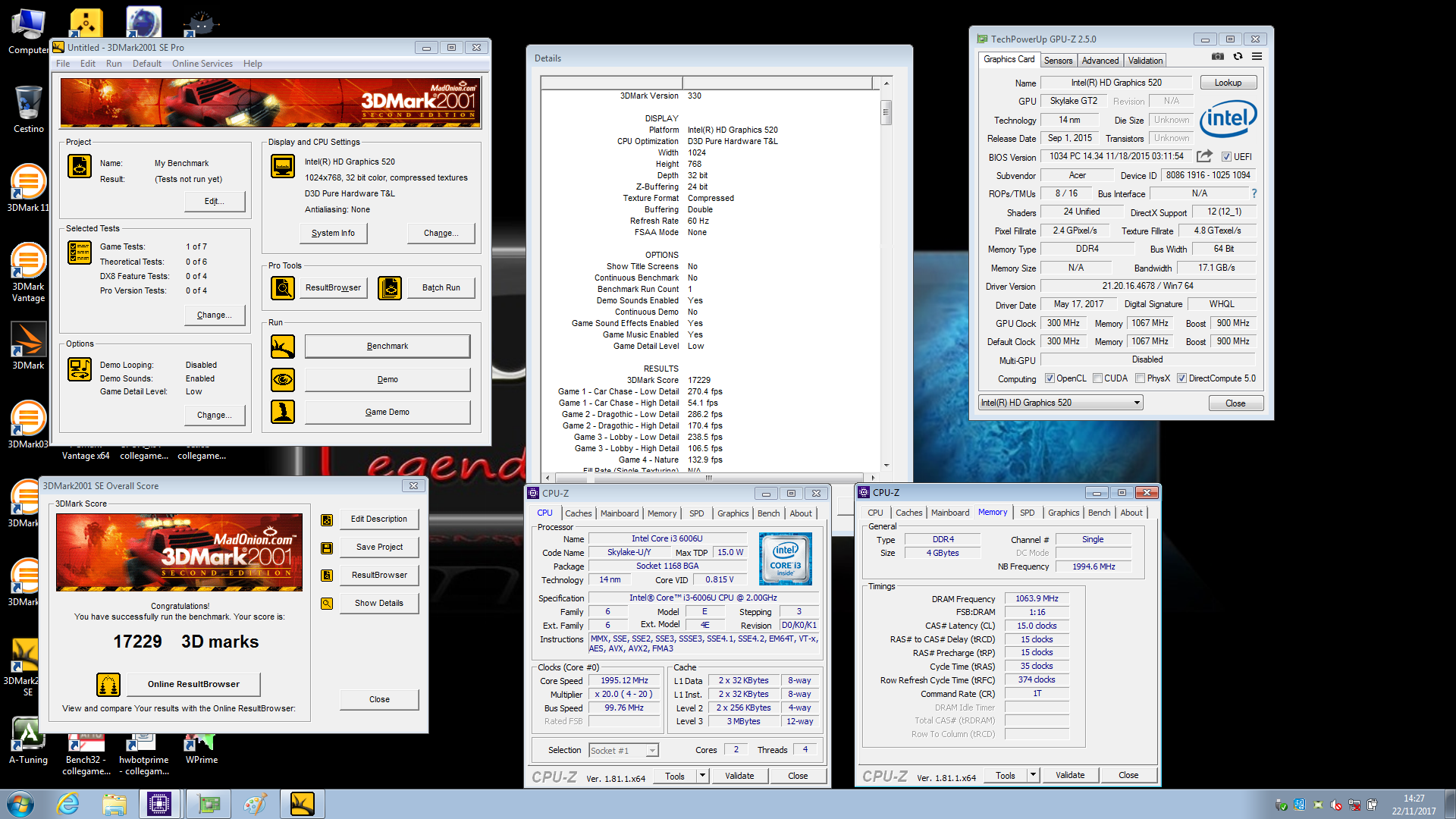Expand the Tools arrow in right CPU-Z window
The image size is (1456, 819).
(1033, 775)
